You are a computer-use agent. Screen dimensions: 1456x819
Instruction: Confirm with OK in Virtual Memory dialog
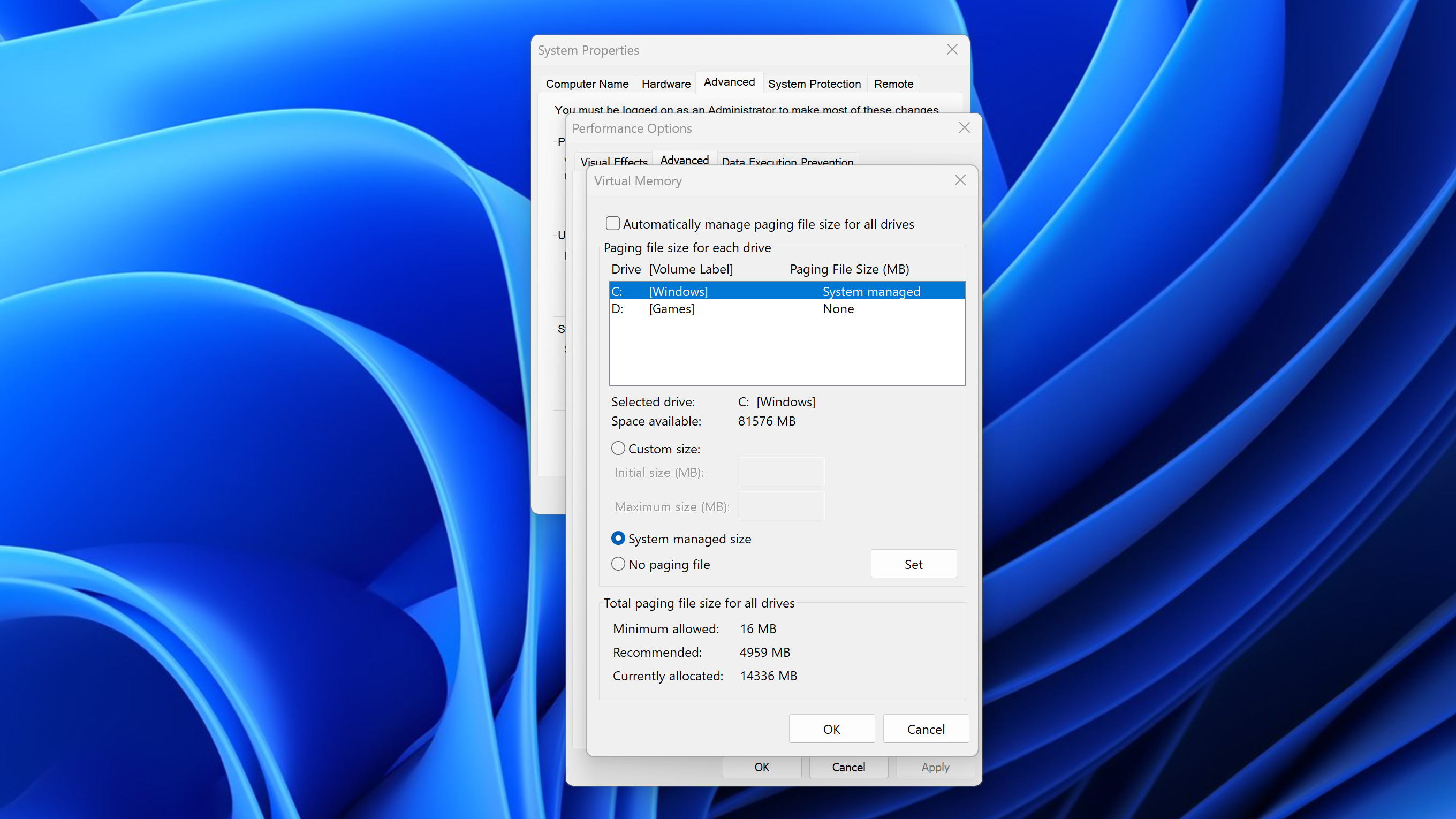[831, 729]
